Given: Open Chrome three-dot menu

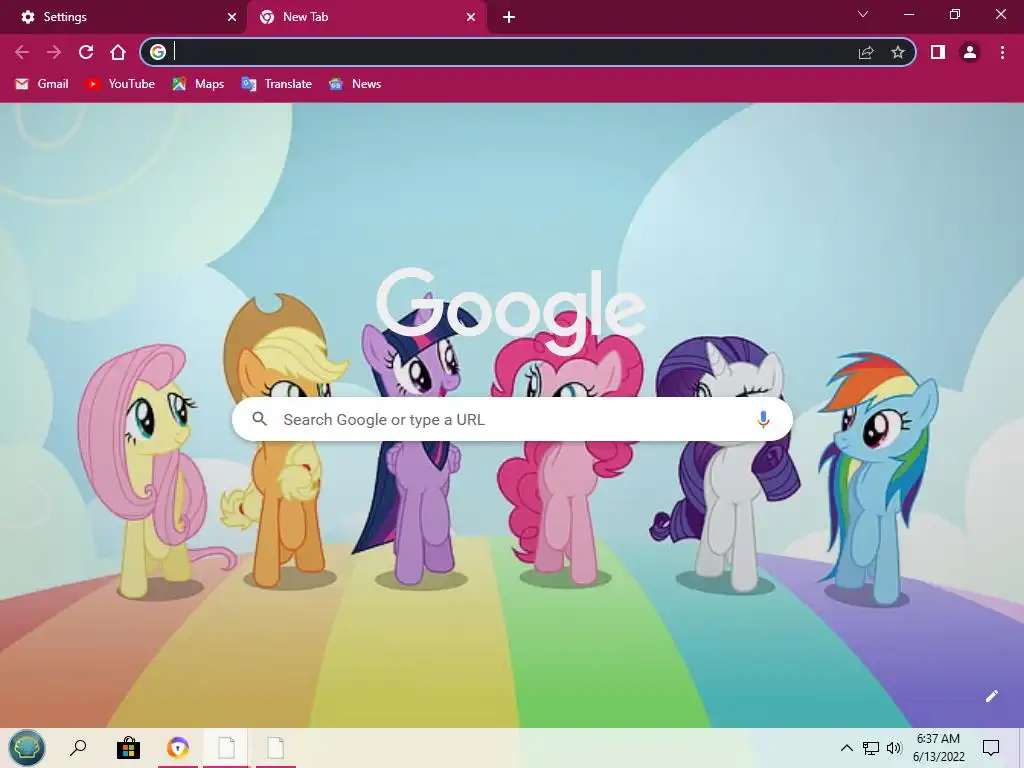Looking at the screenshot, I should click(1002, 52).
